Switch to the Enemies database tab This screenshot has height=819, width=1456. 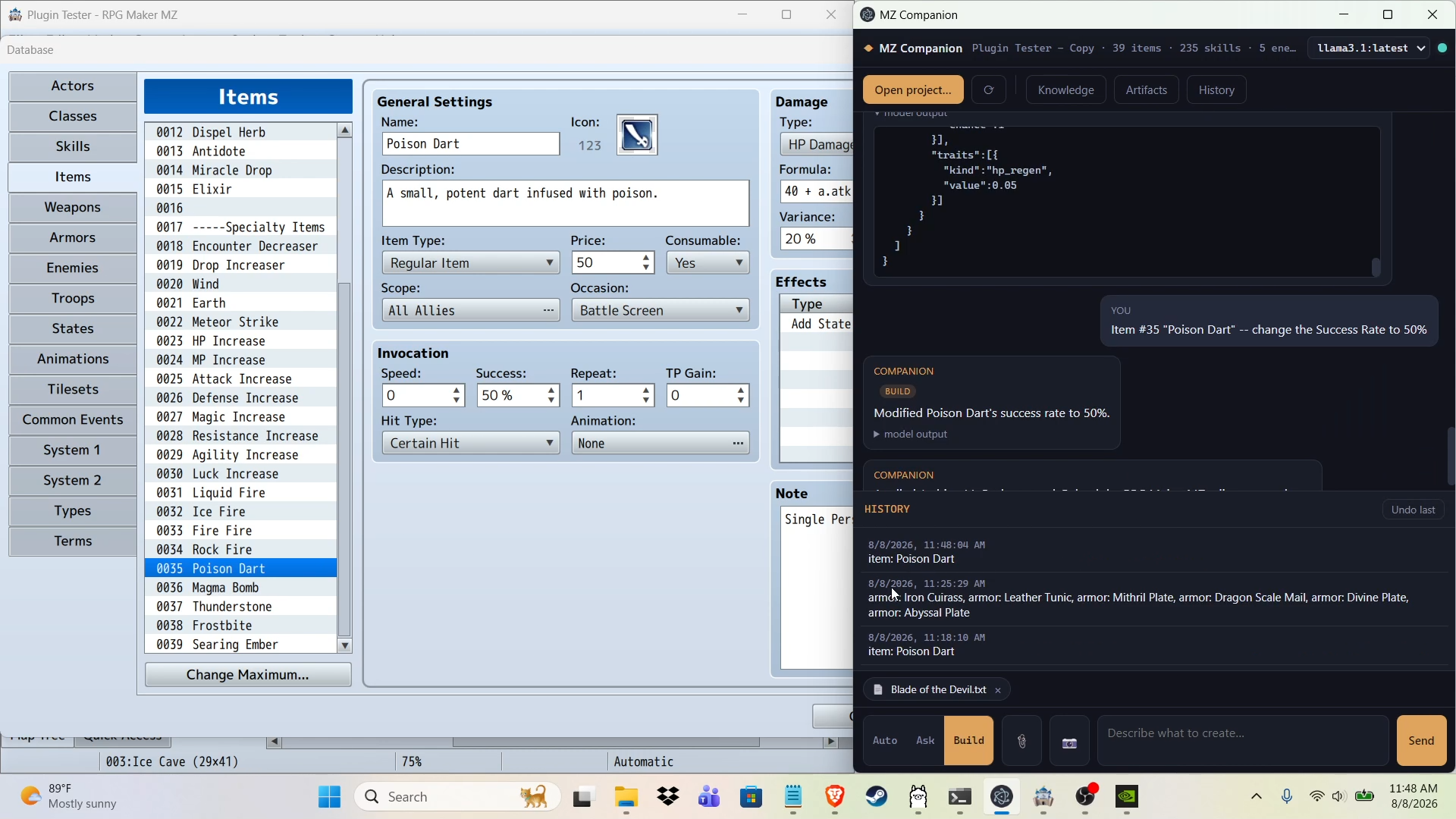point(73,268)
